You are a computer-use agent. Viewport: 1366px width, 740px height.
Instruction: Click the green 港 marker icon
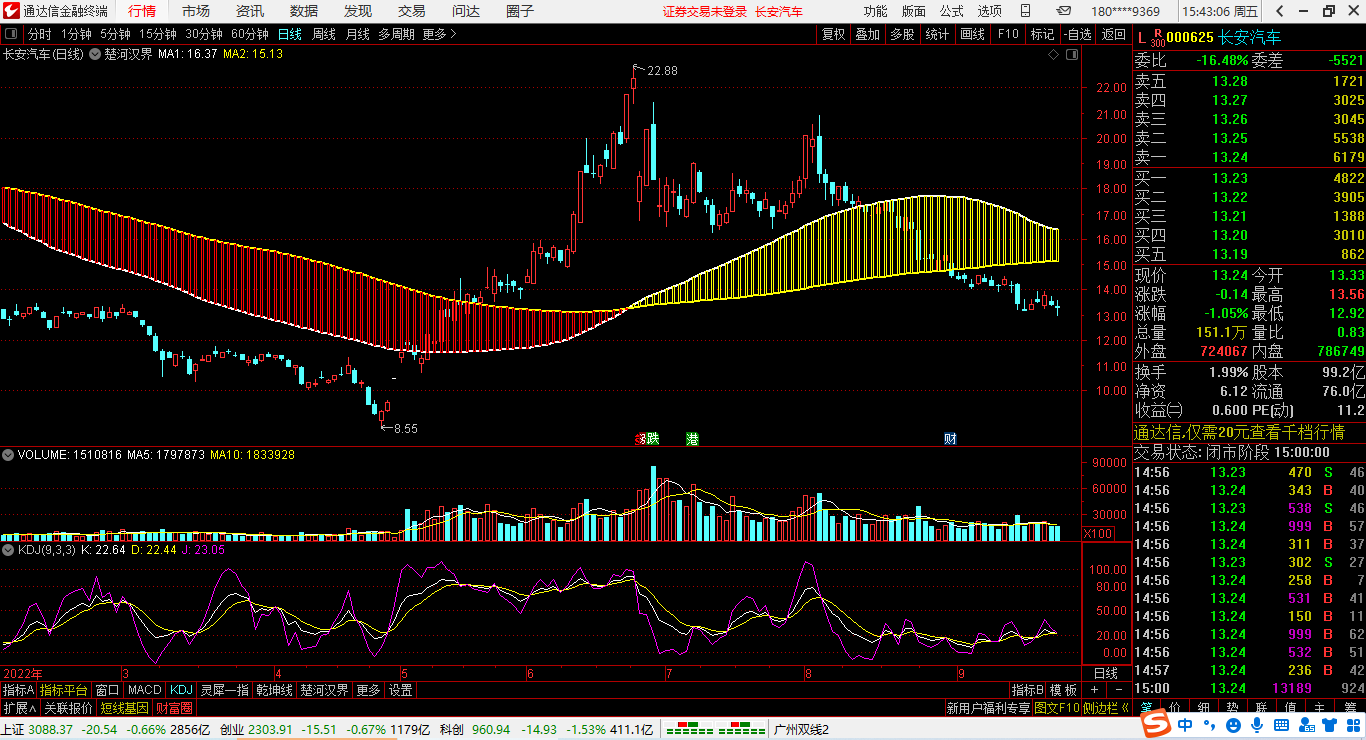point(693,438)
